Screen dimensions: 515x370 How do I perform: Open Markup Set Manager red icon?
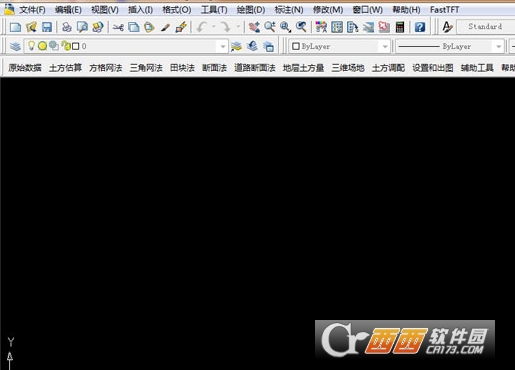pos(384,27)
